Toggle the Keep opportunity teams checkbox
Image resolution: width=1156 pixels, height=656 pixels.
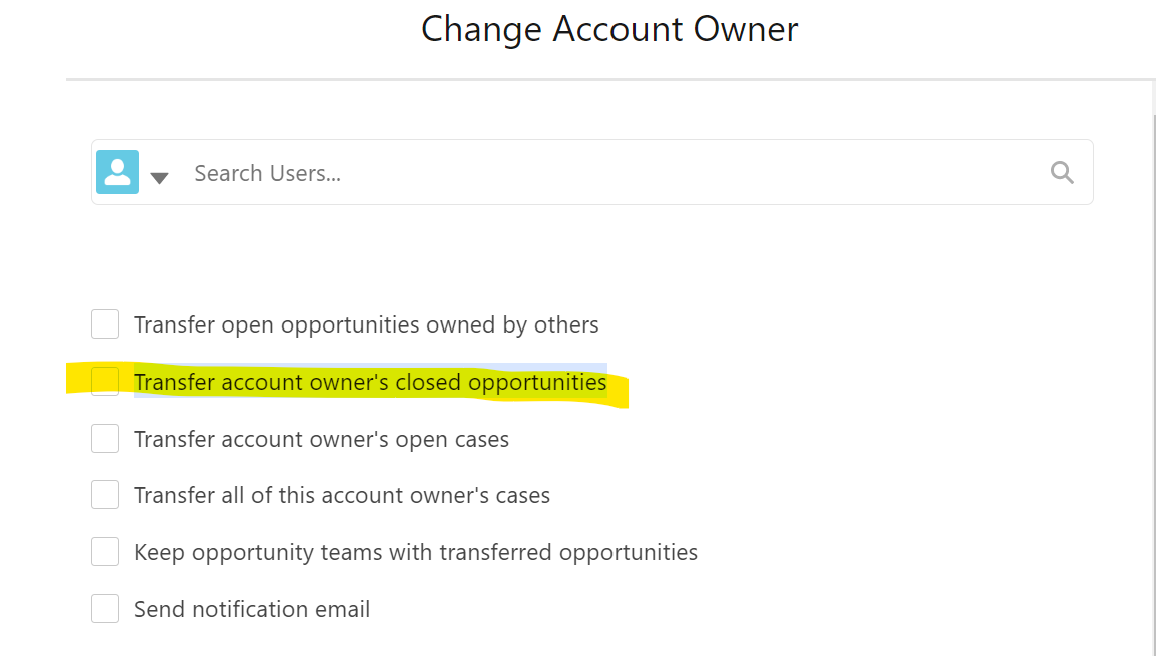105,552
